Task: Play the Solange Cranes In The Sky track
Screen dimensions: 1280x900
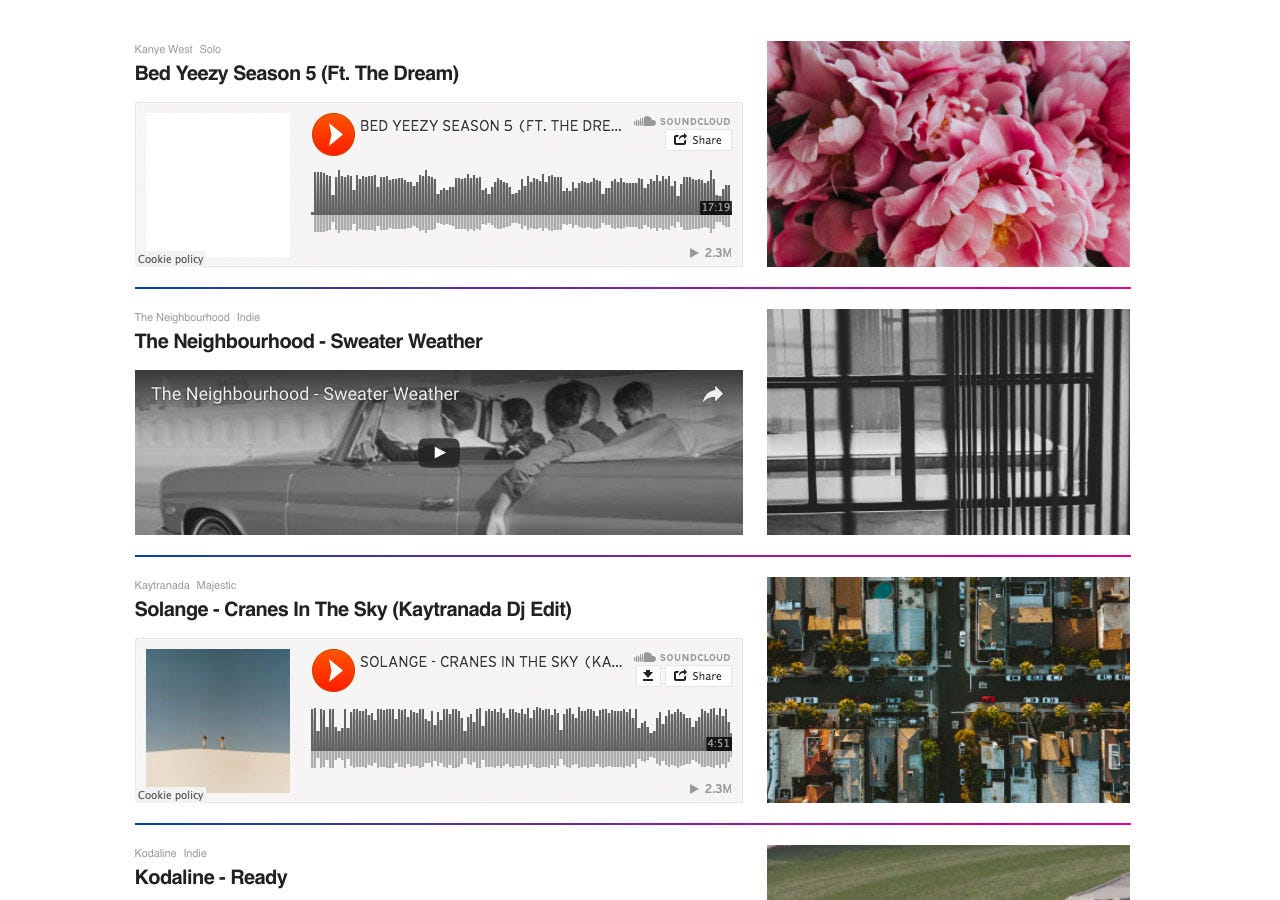Action: (x=333, y=670)
